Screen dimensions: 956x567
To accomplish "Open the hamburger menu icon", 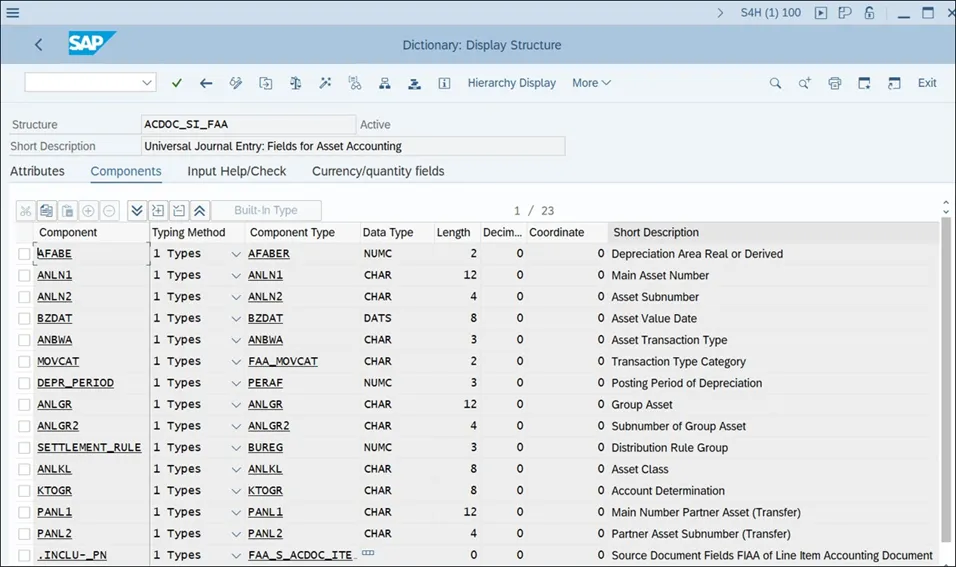I will (x=13, y=13).
